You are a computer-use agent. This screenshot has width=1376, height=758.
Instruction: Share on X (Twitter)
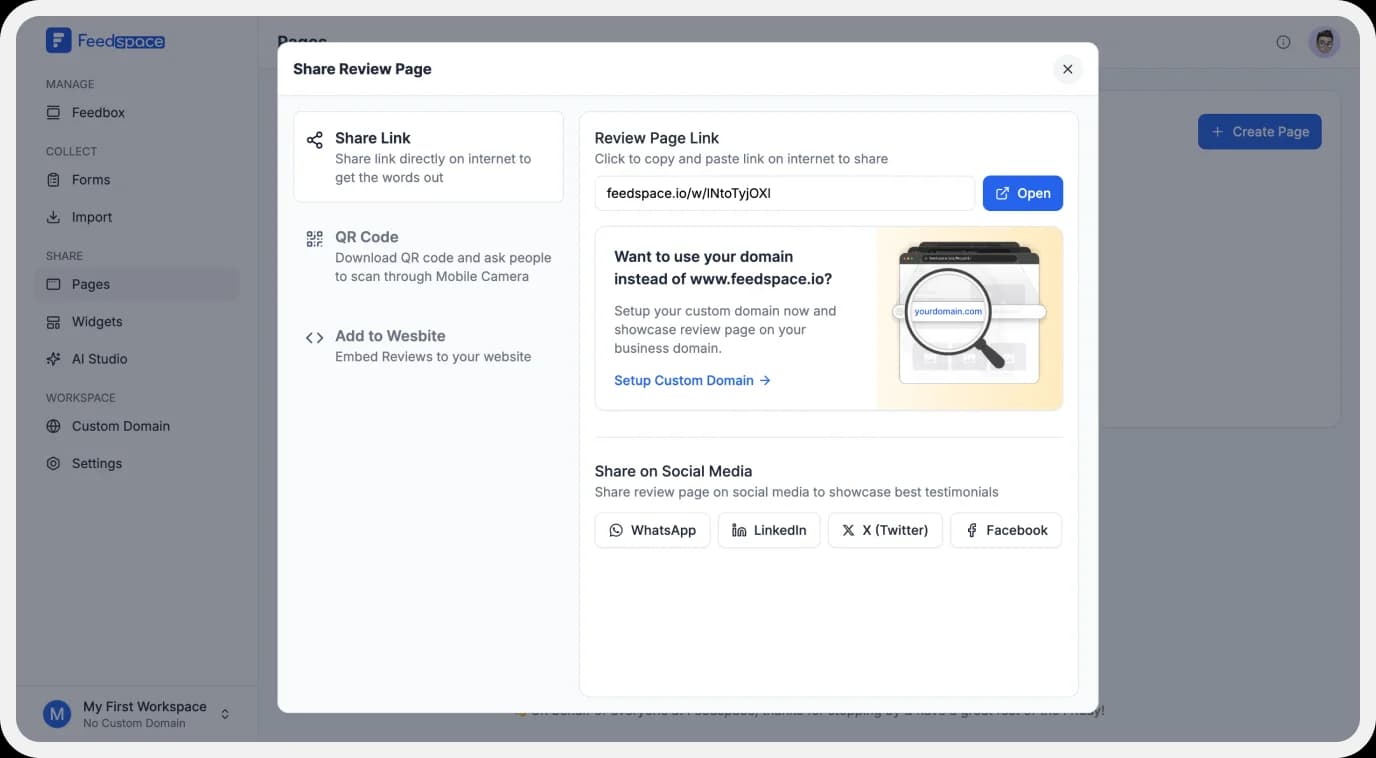tap(885, 531)
